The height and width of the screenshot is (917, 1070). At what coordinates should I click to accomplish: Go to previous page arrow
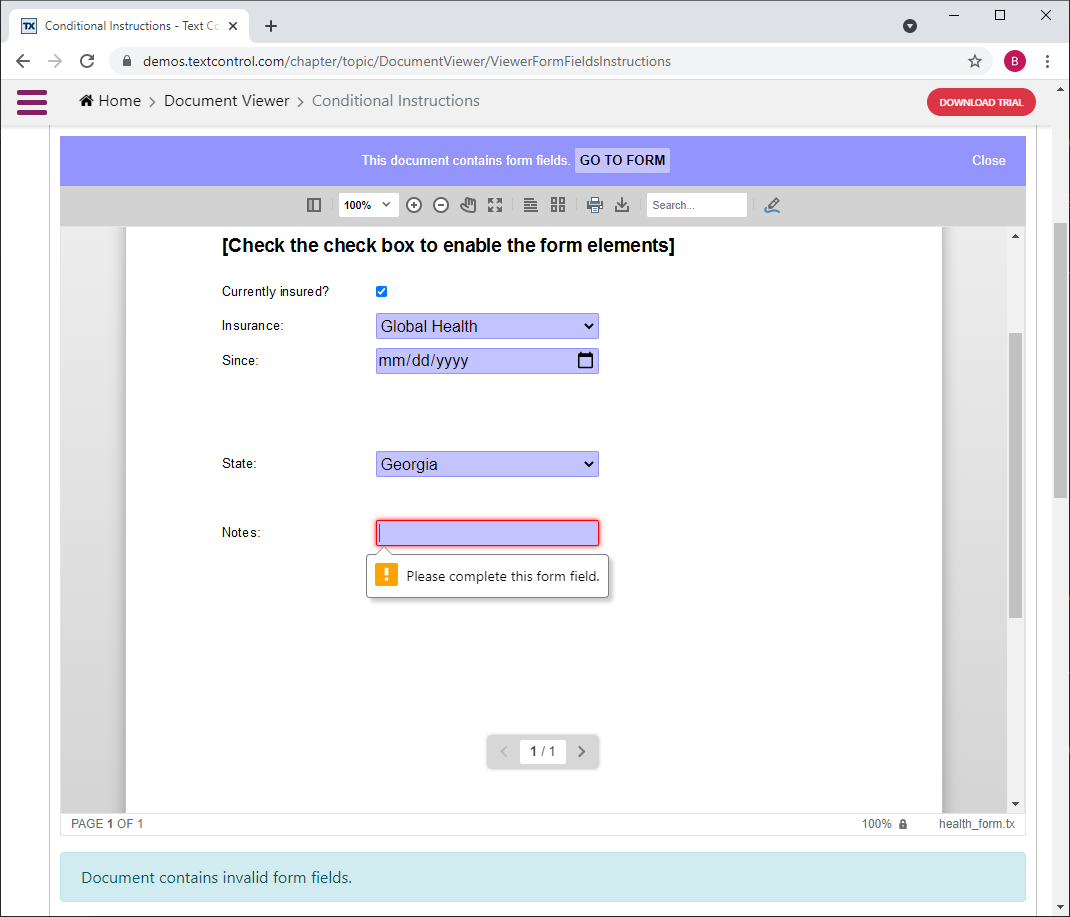pos(504,751)
